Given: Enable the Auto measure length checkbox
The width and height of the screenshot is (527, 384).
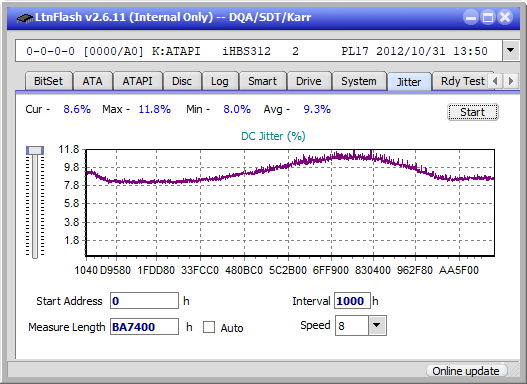Looking at the screenshot, I should (x=209, y=327).
